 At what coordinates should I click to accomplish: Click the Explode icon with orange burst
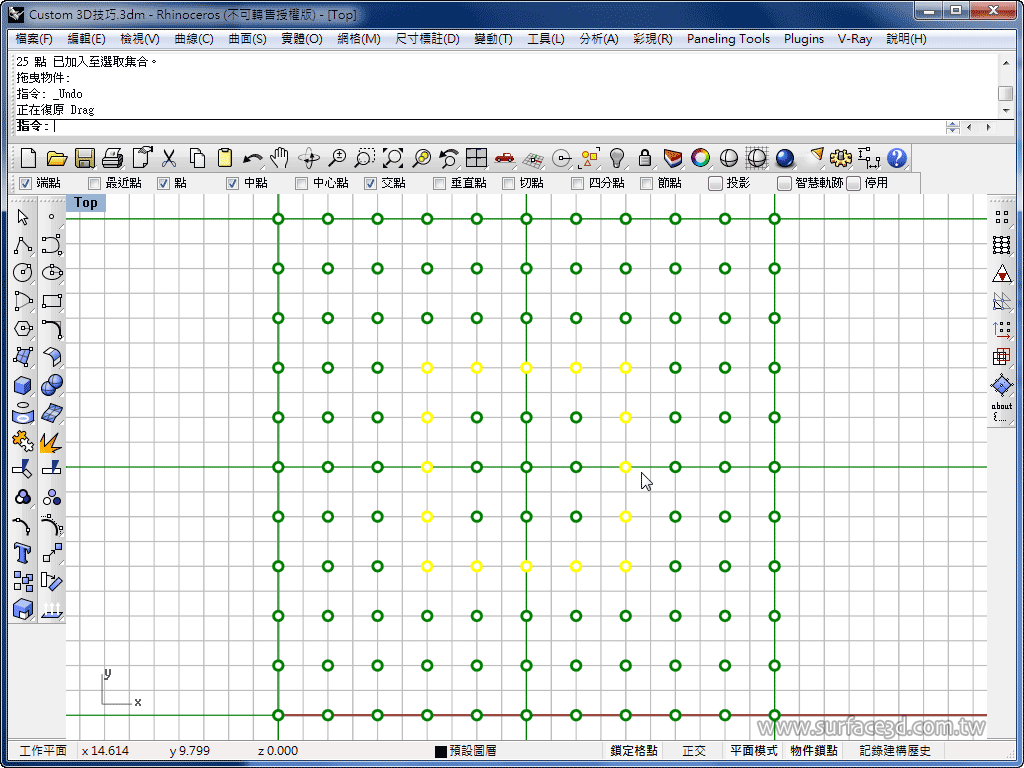(x=52, y=442)
